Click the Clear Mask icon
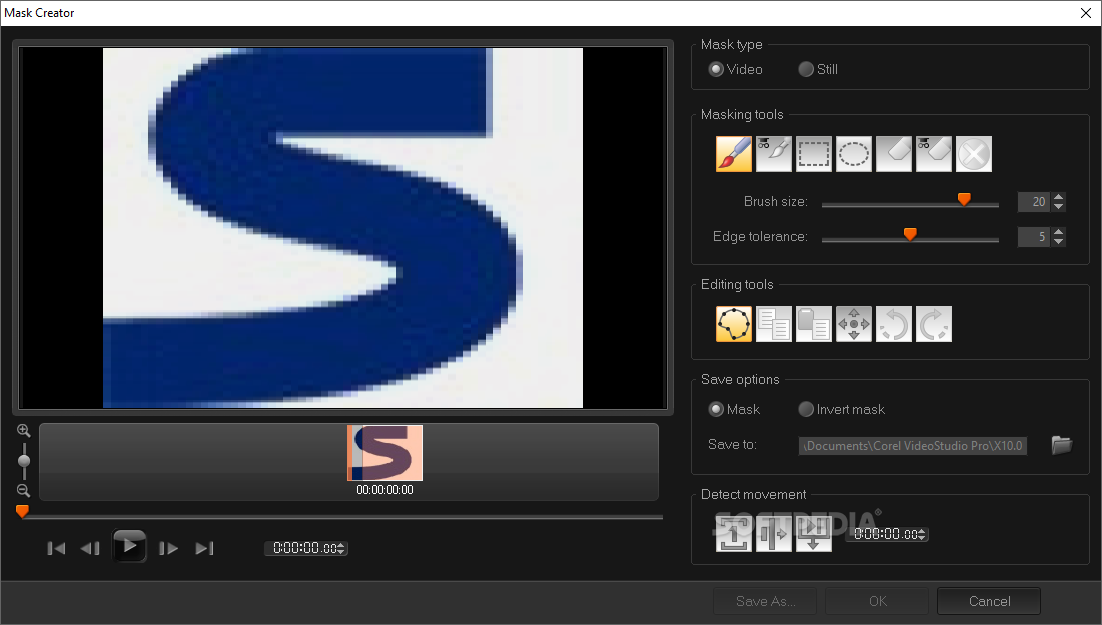 (974, 154)
